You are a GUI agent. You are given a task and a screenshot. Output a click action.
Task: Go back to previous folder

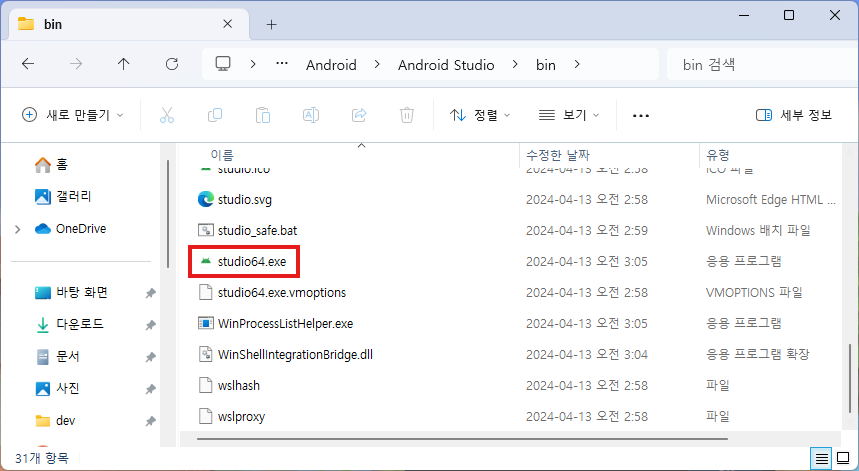tap(28, 64)
